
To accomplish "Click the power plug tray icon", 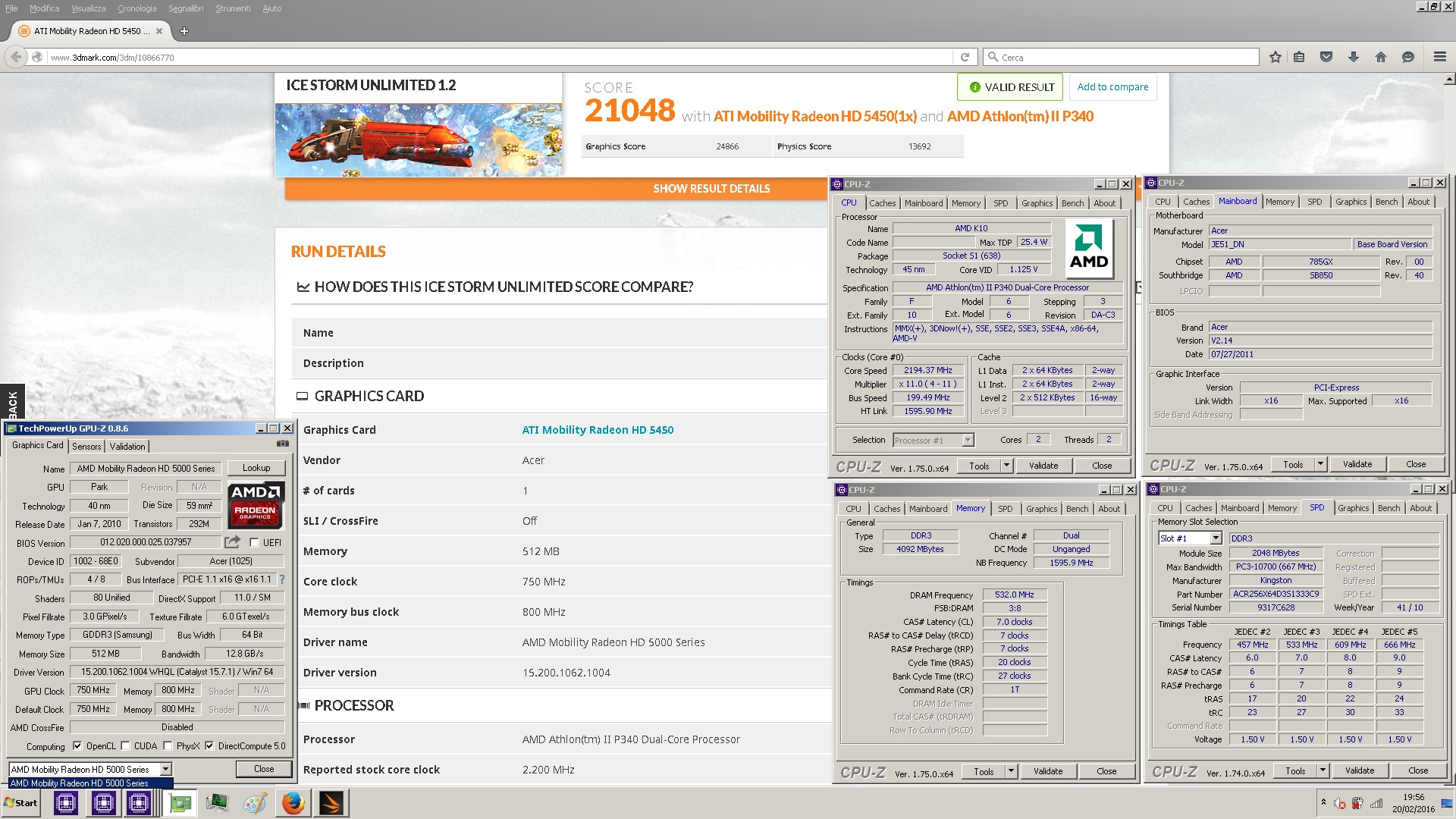I will pyautogui.click(x=1357, y=804).
